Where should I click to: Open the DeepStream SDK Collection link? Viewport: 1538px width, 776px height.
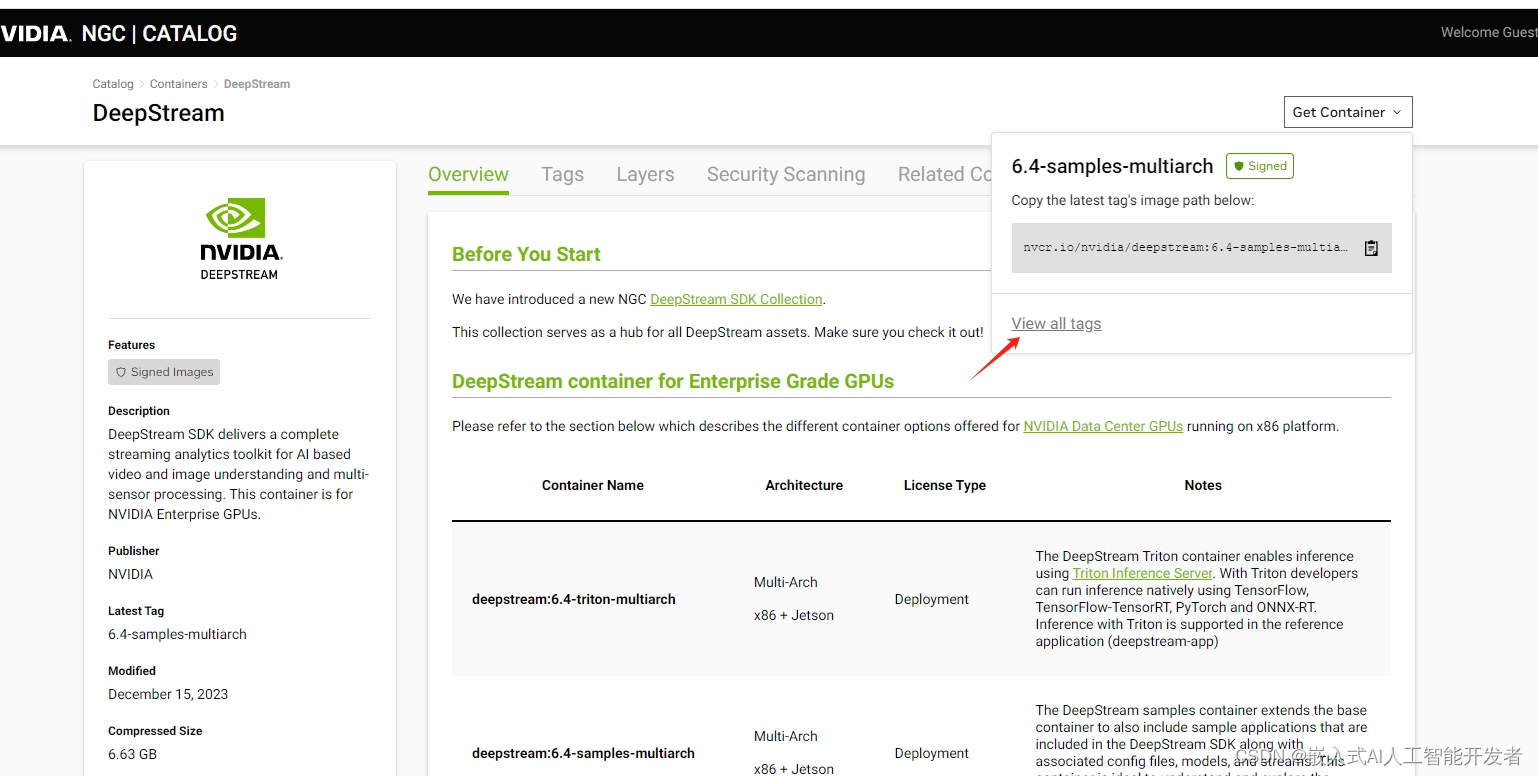737,298
